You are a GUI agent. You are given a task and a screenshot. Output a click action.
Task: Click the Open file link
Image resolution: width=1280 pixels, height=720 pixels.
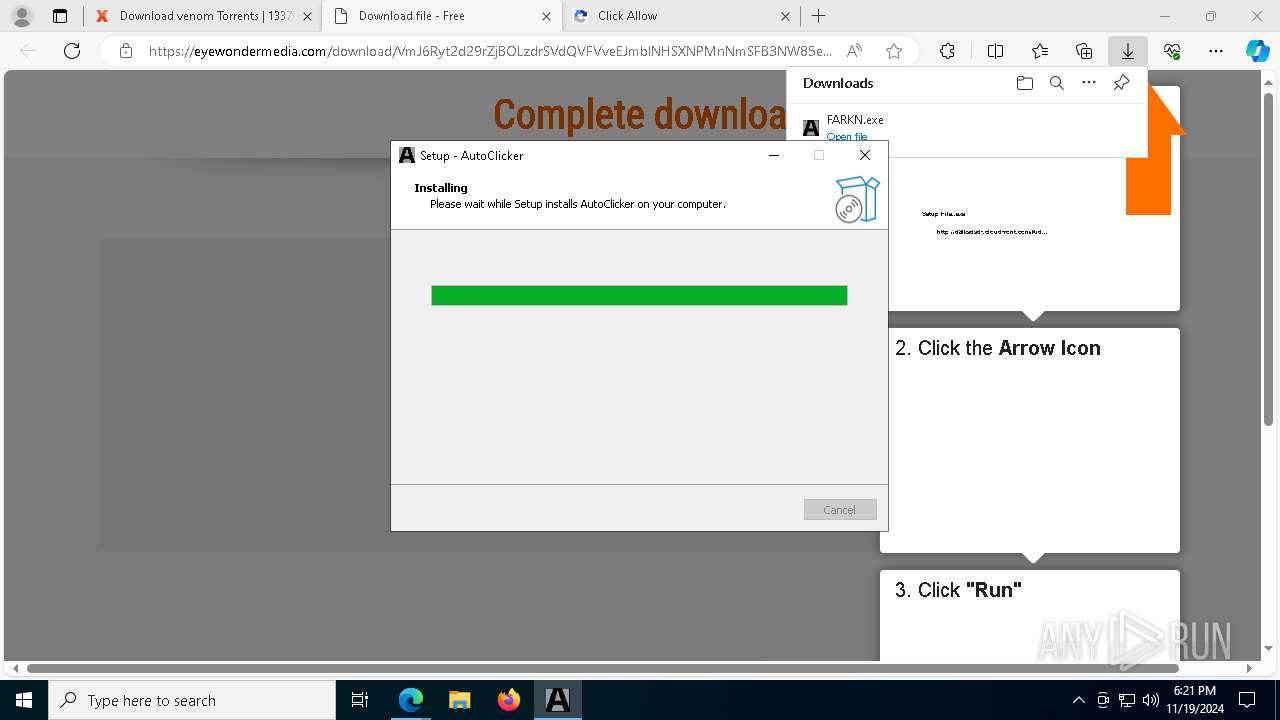coord(847,137)
